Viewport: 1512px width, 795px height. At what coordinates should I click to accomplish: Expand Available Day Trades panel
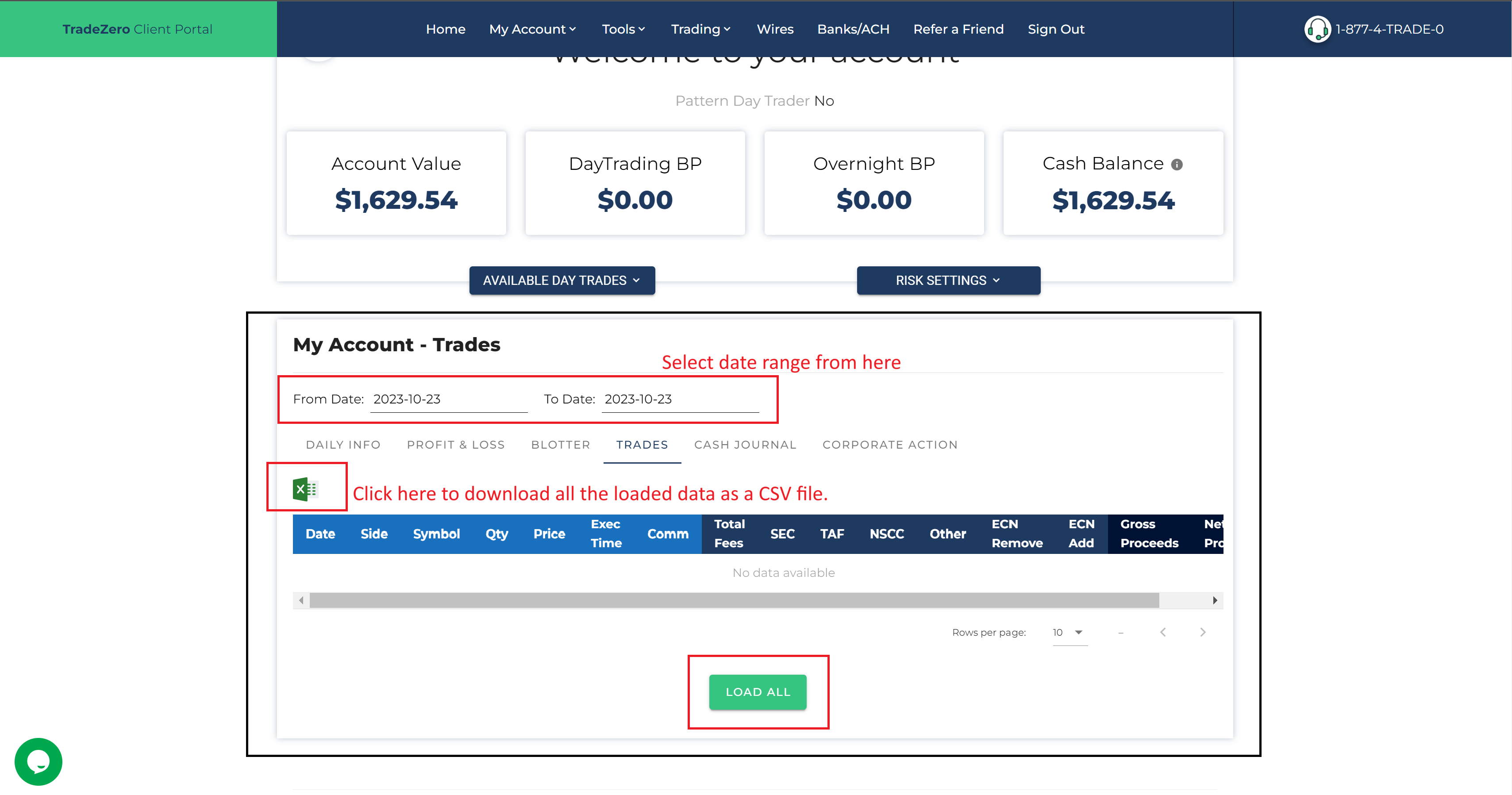click(x=562, y=280)
